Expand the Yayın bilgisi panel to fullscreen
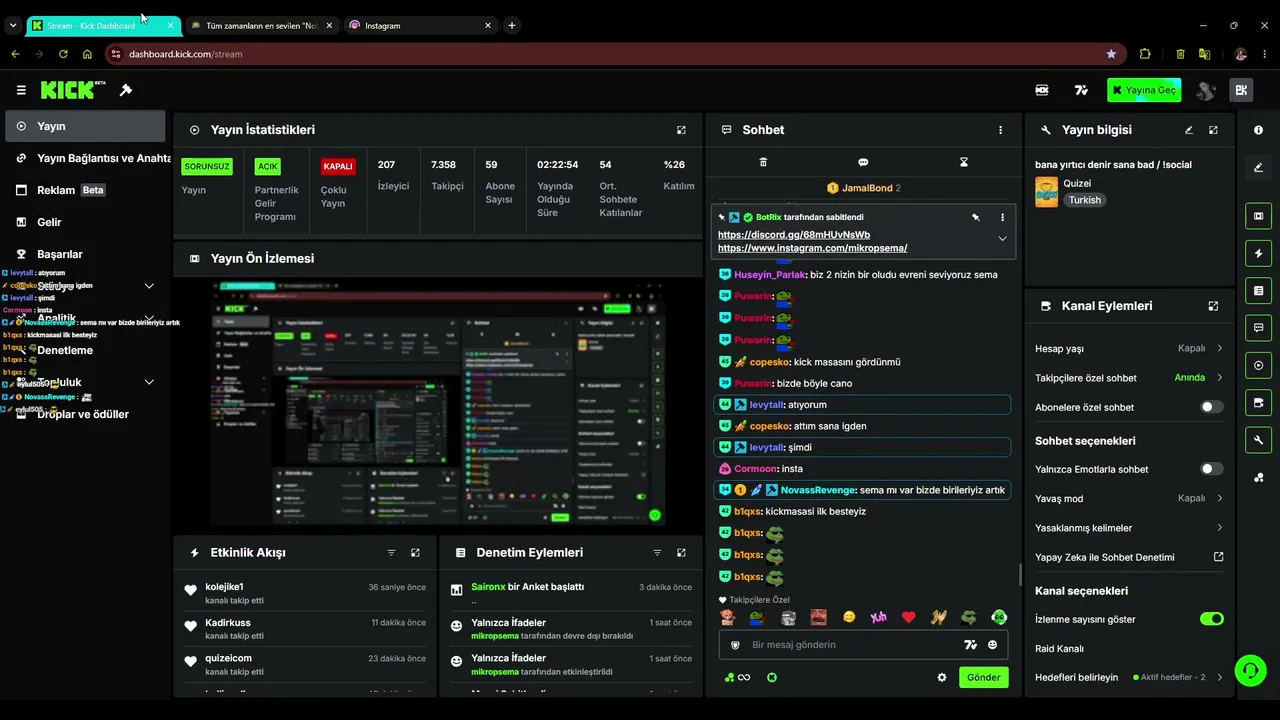The width and height of the screenshot is (1280, 720). 1213,130
